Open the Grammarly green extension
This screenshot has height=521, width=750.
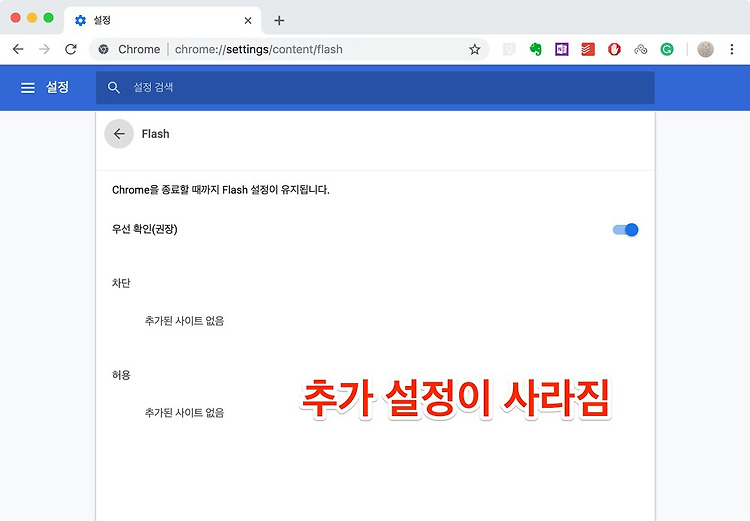point(667,49)
